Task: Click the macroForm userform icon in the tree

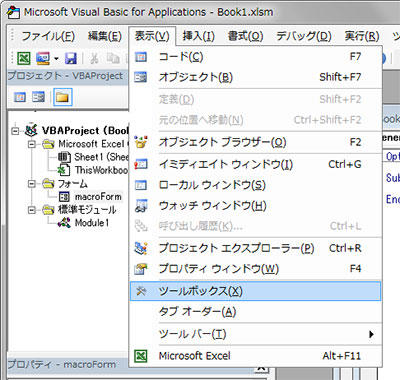Action: tap(64, 197)
